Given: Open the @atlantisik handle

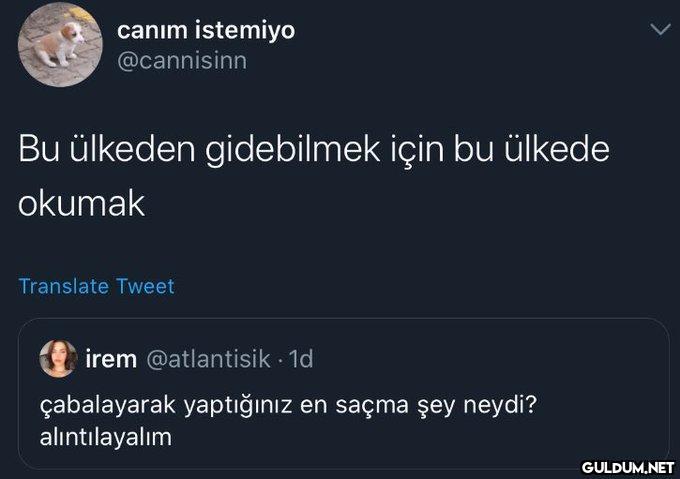Looking at the screenshot, I should [x=208, y=358].
